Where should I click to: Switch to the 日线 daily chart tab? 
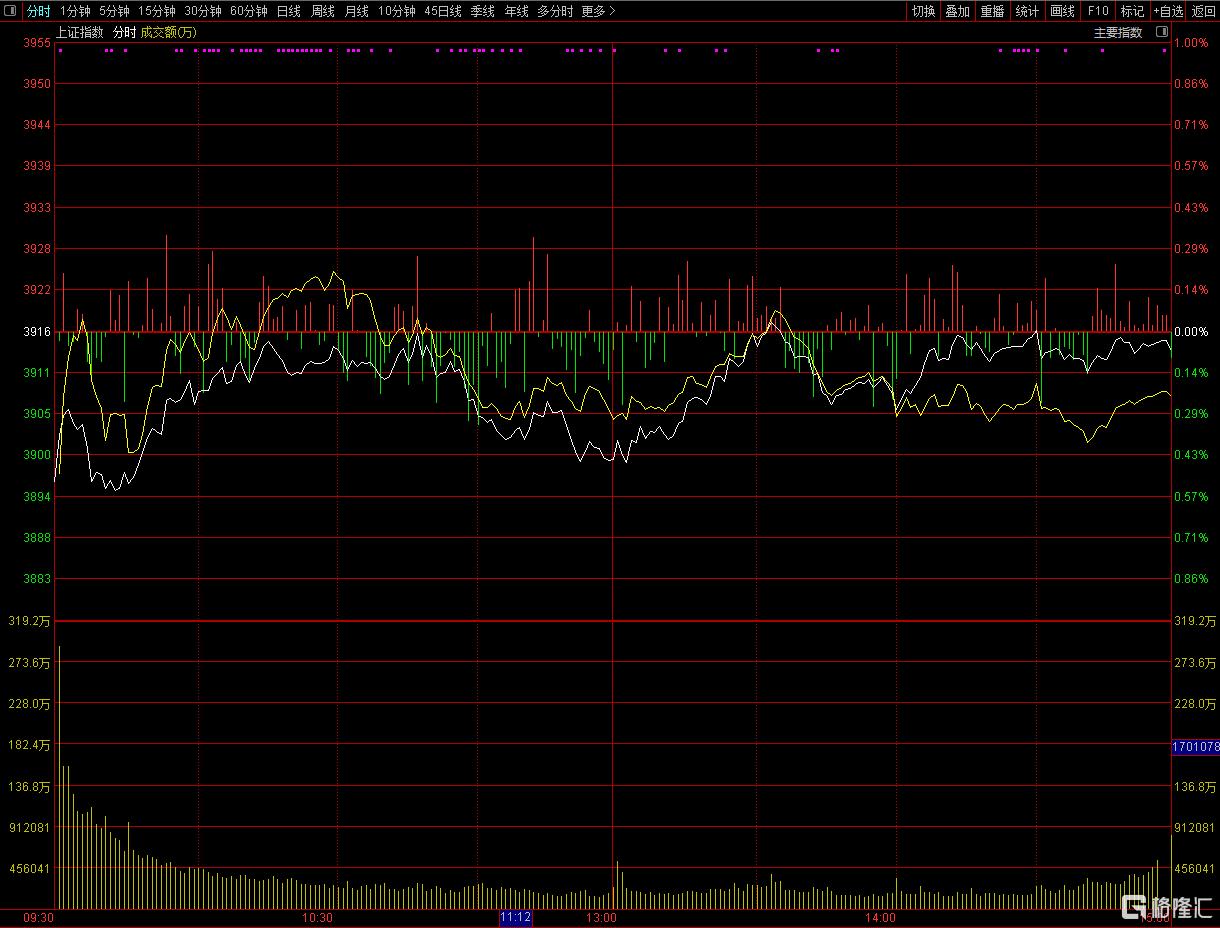[x=288, y=11]
